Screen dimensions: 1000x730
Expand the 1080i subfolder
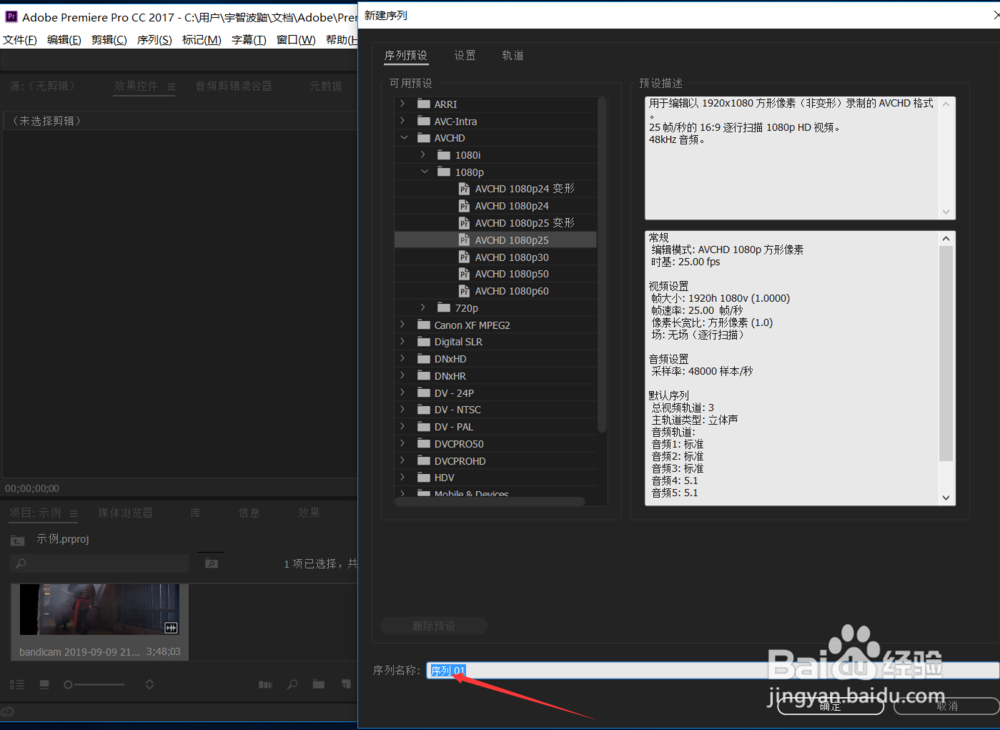[423, 155]
